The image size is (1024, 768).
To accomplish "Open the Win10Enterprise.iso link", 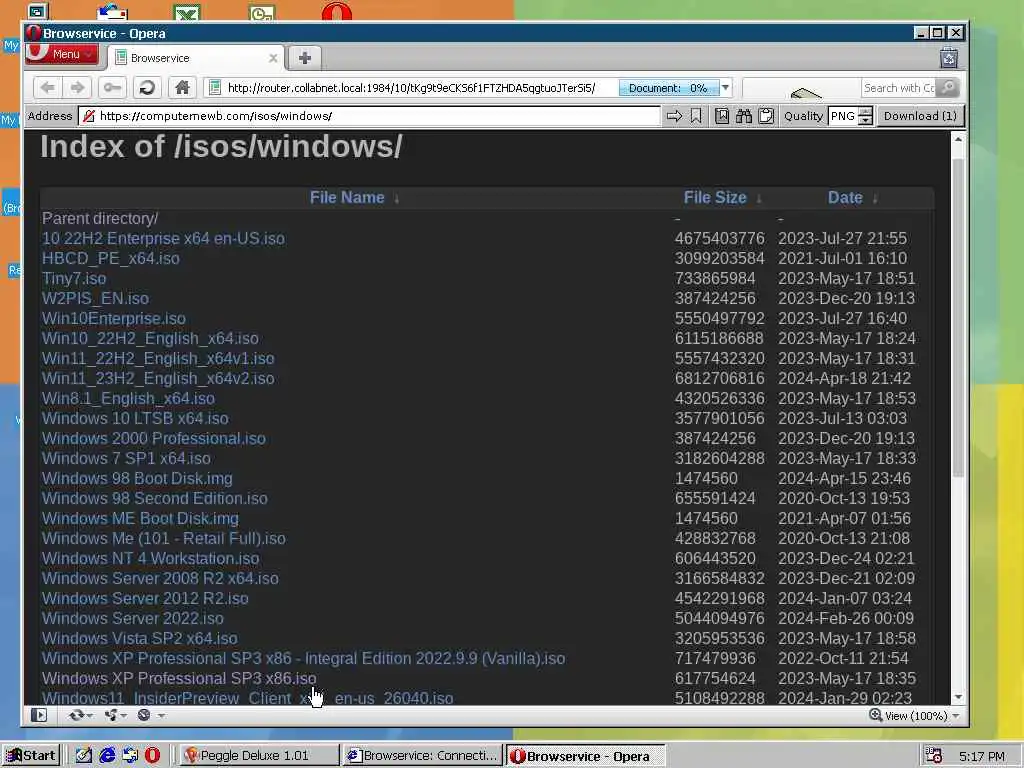I will (114, 319).
